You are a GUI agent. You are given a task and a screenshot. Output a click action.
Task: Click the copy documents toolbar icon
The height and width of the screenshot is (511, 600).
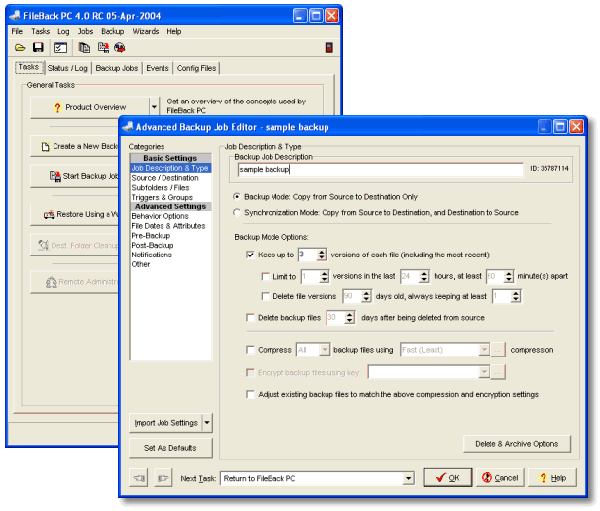pyautogui.click(x=84, y=47)
